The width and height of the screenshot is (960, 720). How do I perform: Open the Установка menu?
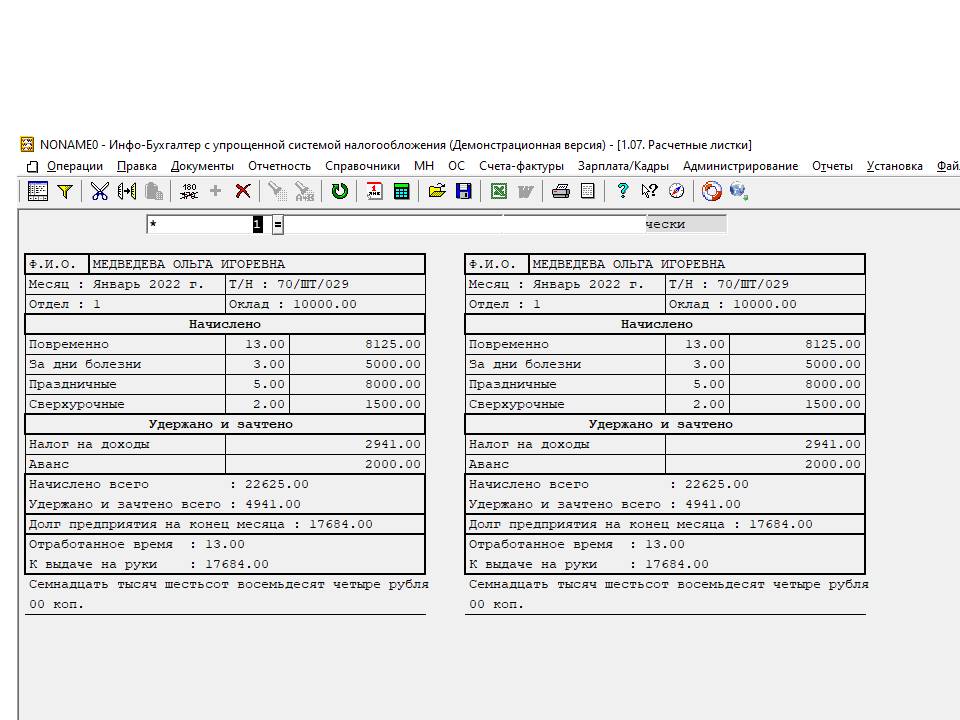click(894, 166)
